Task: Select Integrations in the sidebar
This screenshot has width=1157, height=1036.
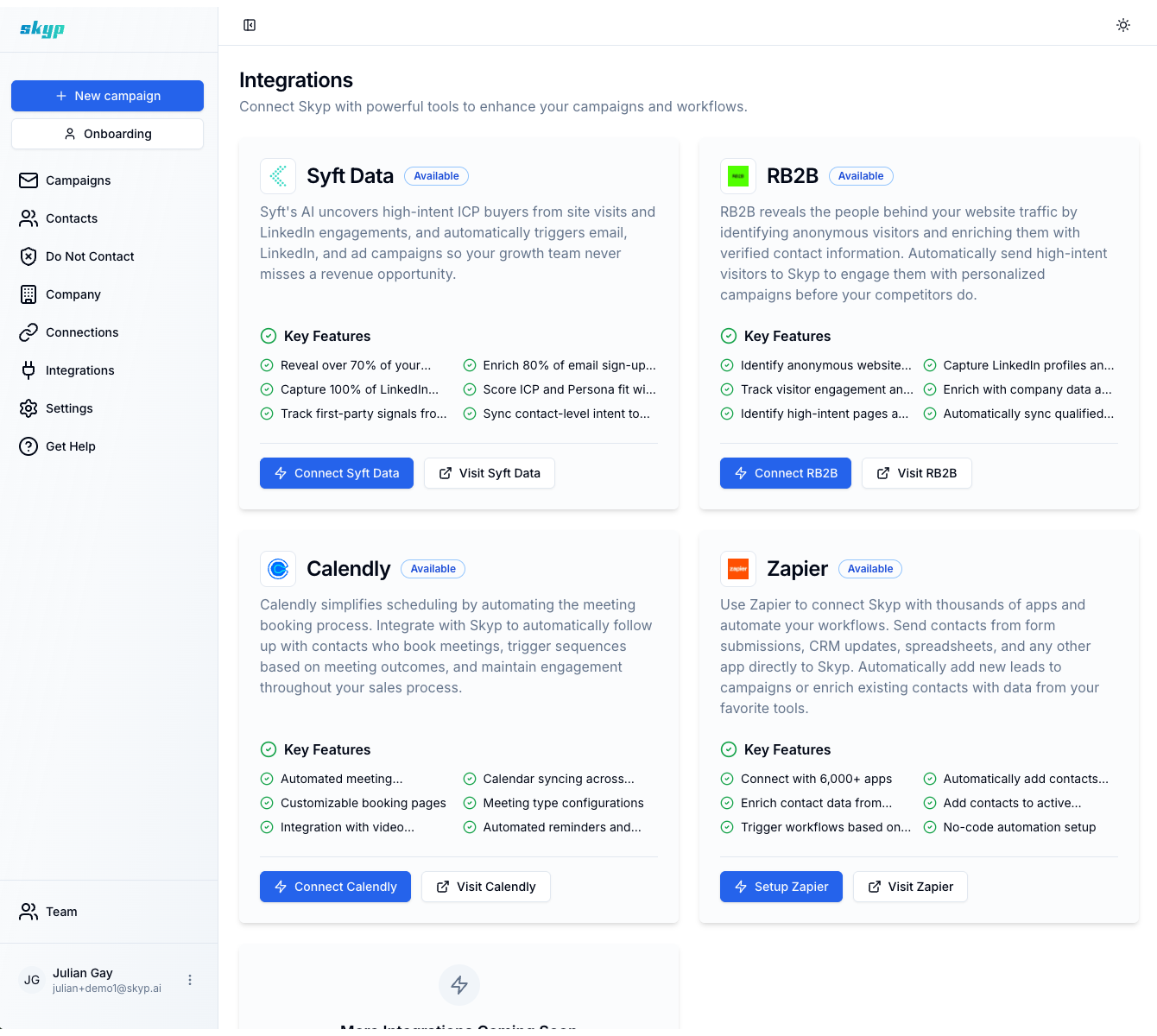Action: pyautogui.click(x=79, y=370)
